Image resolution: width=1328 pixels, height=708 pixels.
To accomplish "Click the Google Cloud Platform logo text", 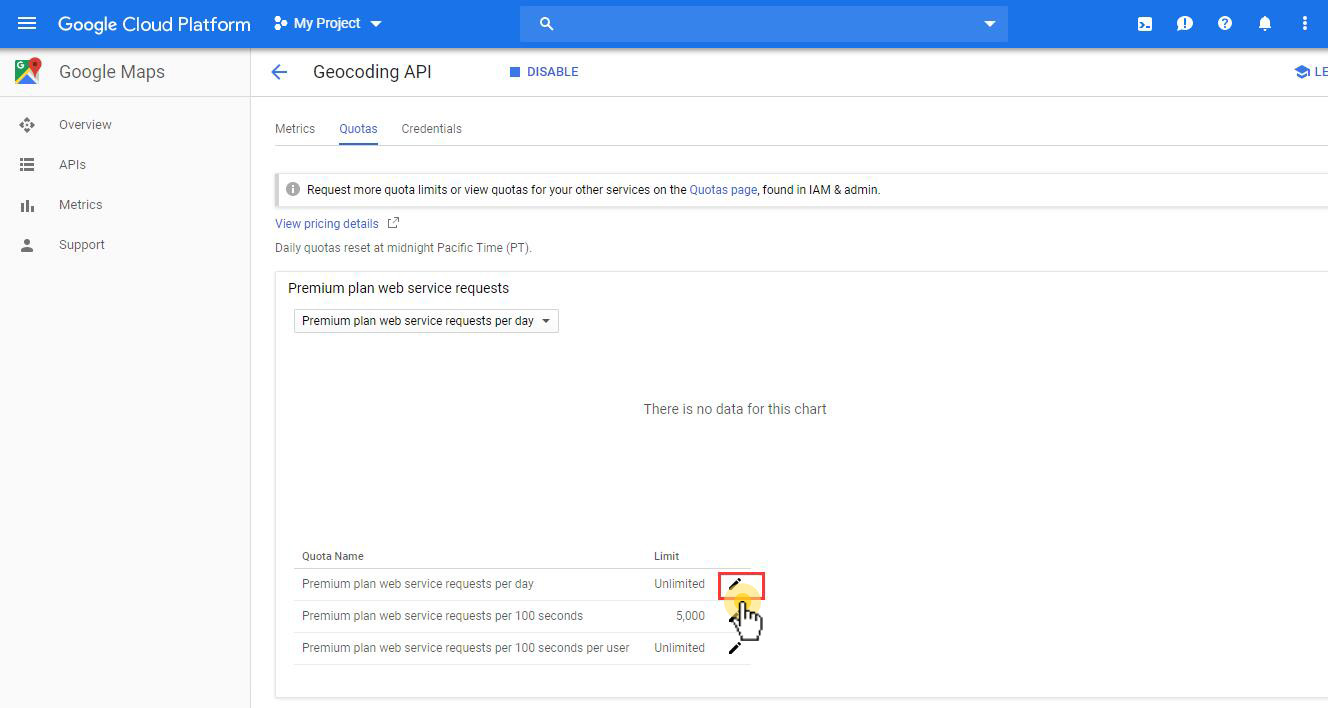I will pos(154,24).
